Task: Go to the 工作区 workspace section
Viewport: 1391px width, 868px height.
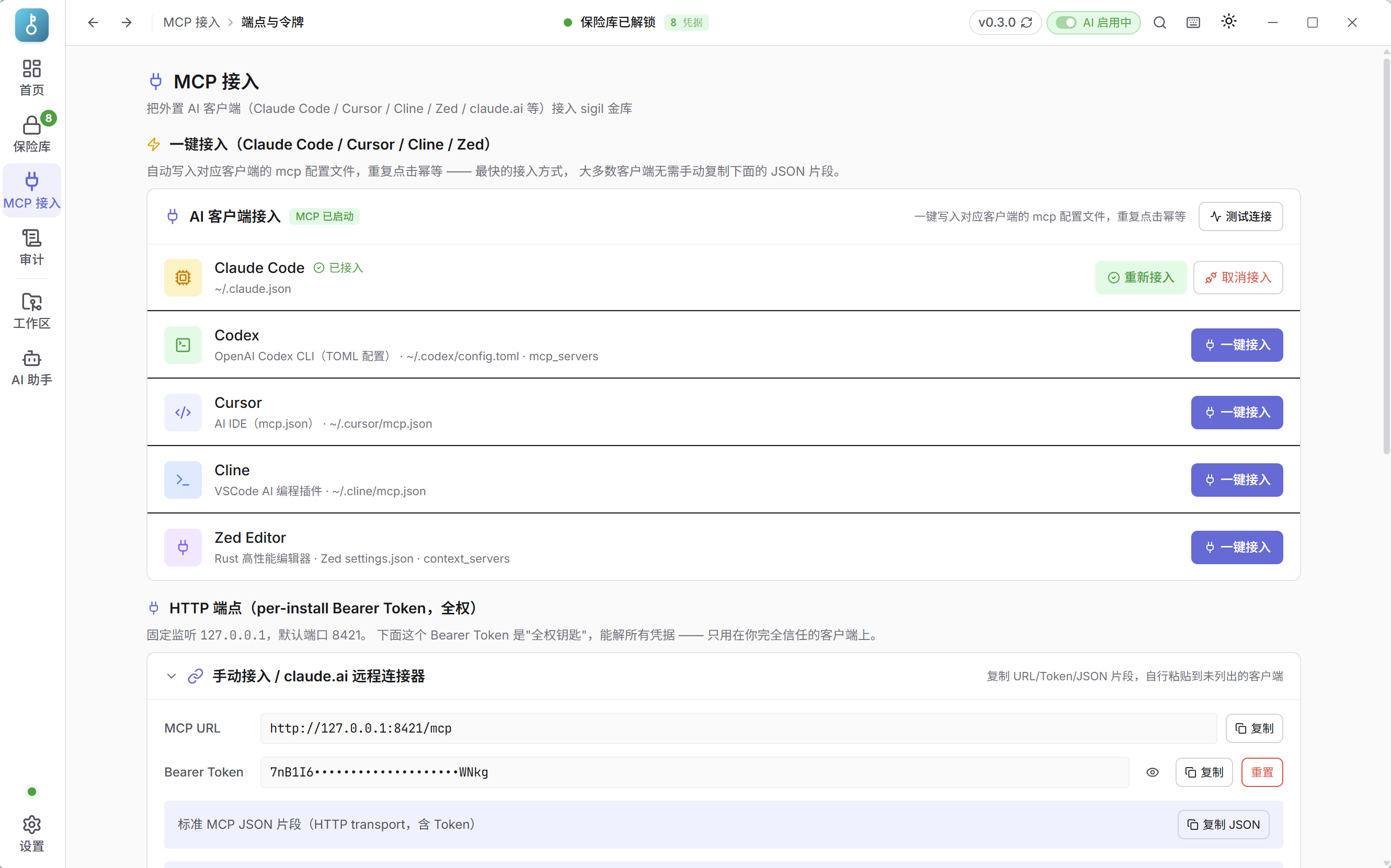Action: [31, 311]
